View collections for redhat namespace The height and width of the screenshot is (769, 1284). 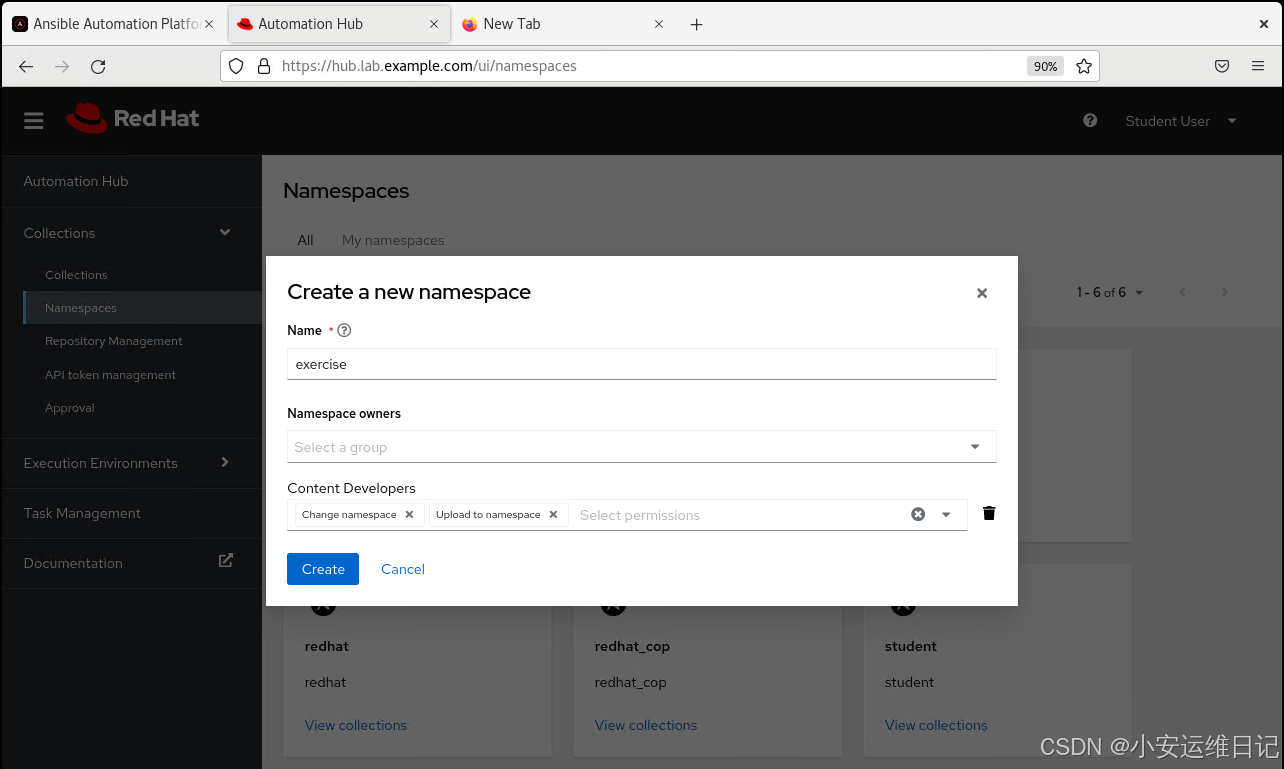point(356,725)
